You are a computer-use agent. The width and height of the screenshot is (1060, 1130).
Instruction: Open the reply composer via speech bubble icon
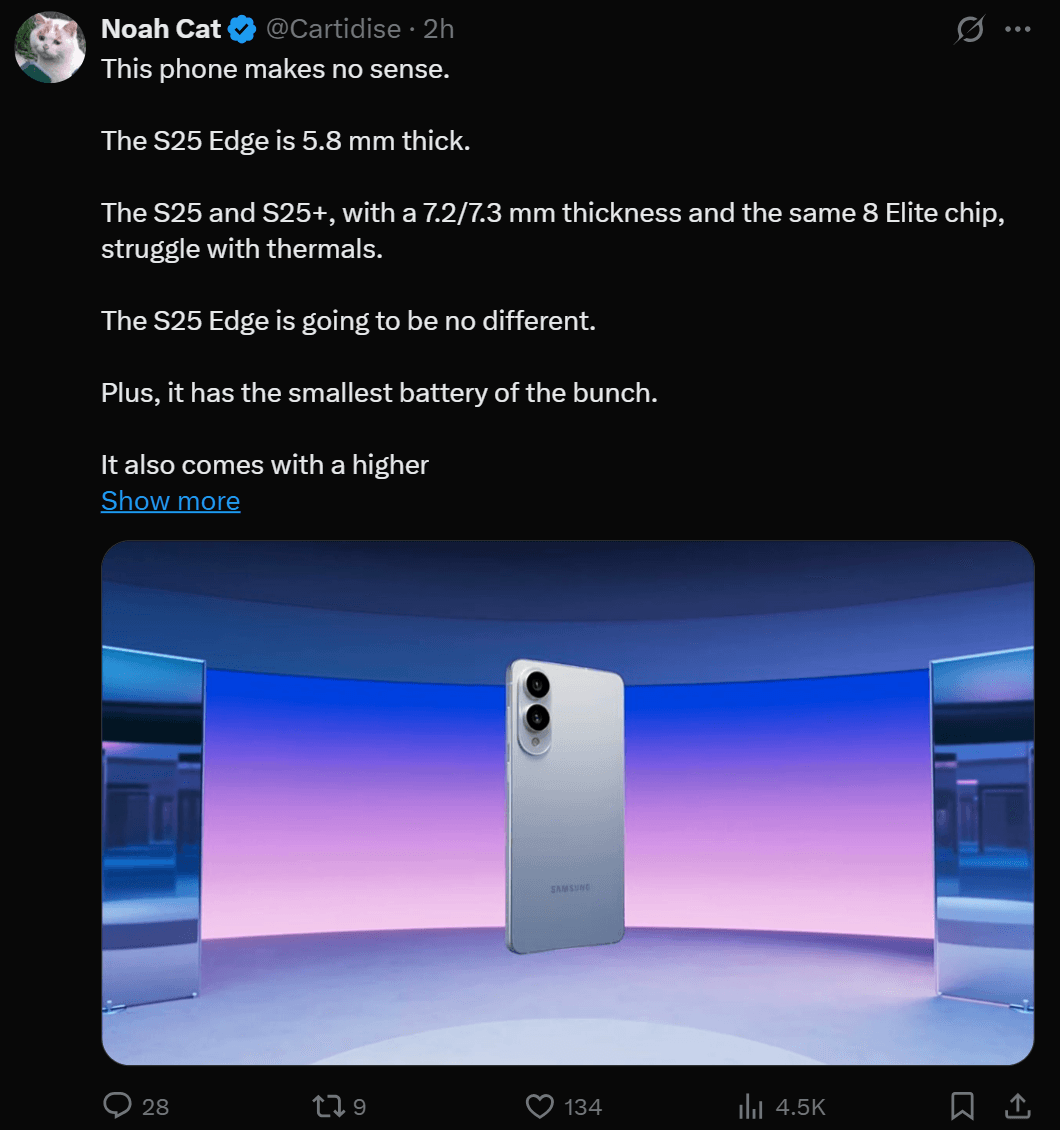[118, 1106]
